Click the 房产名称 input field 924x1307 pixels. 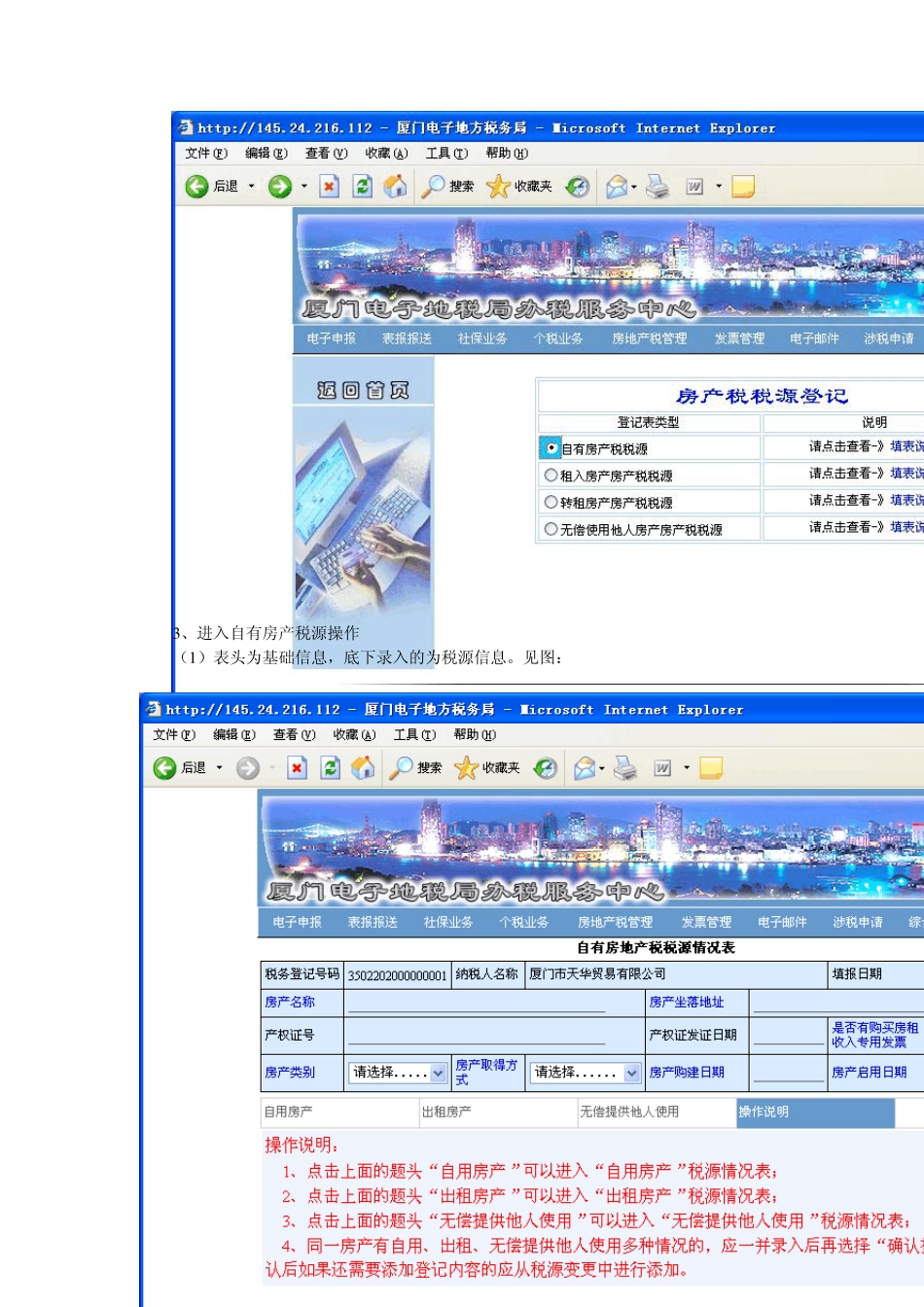tap(477, 1003)
